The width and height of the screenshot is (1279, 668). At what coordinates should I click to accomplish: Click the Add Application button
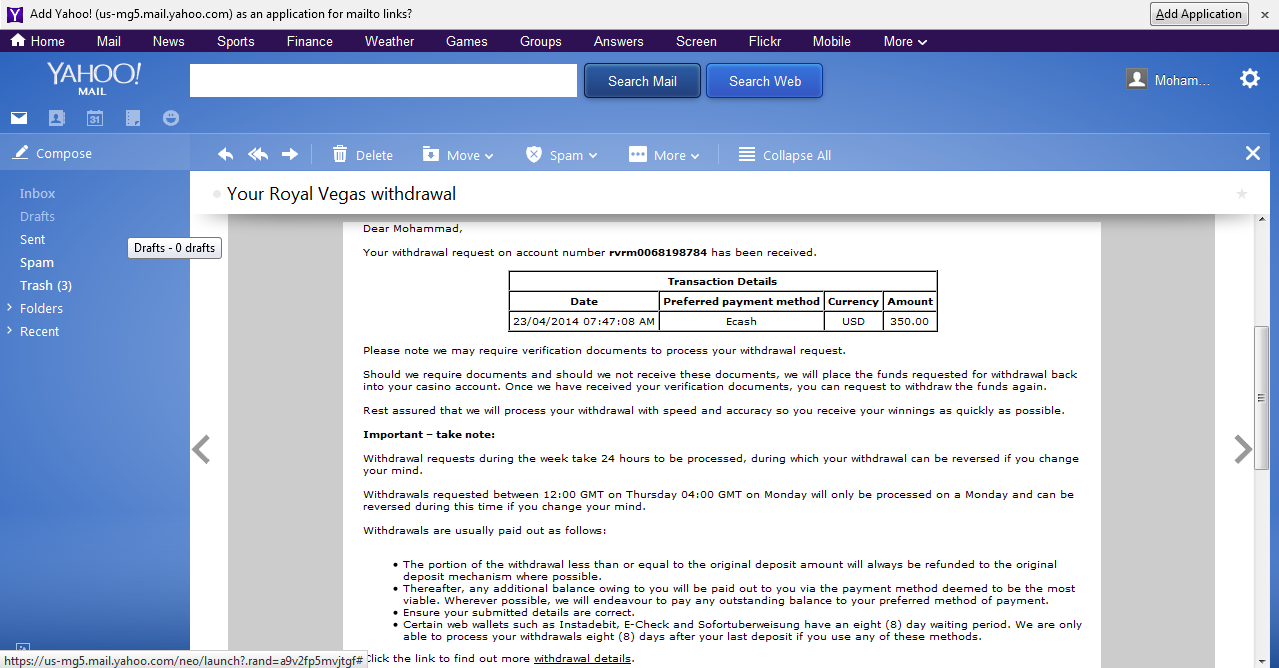1198,14
